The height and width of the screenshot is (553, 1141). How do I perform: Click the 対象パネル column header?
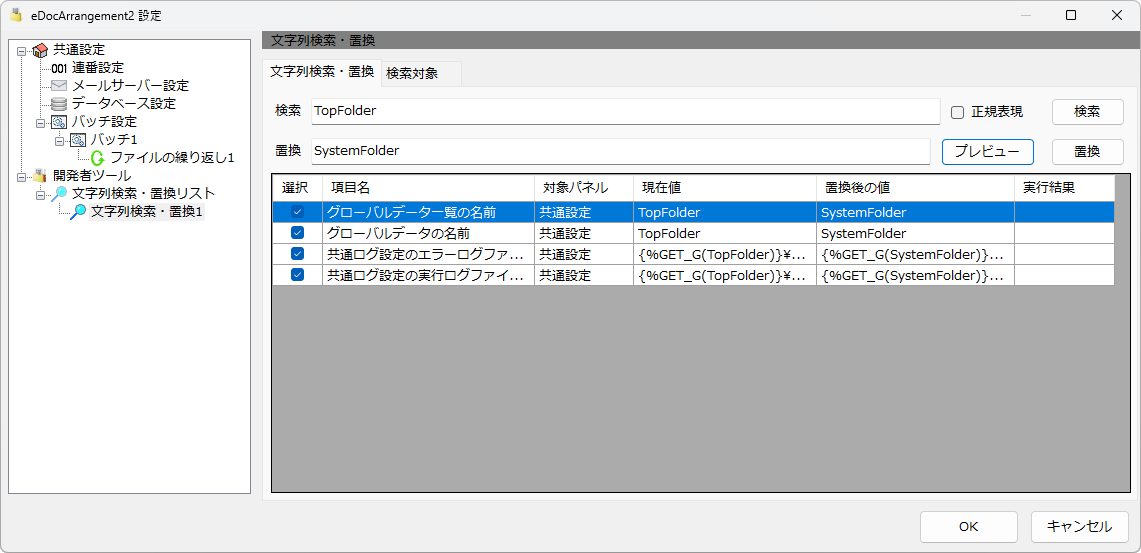pos(584,188)
